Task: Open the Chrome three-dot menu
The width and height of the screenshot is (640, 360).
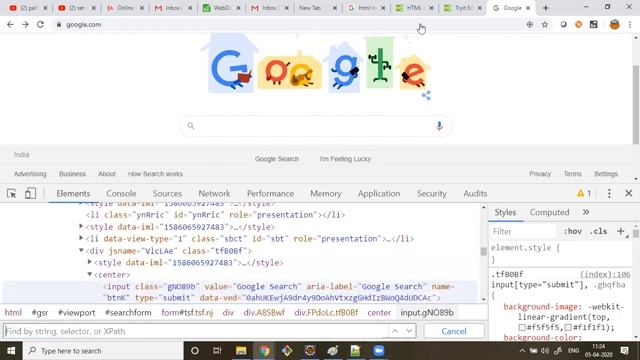Action: point(630,24)
